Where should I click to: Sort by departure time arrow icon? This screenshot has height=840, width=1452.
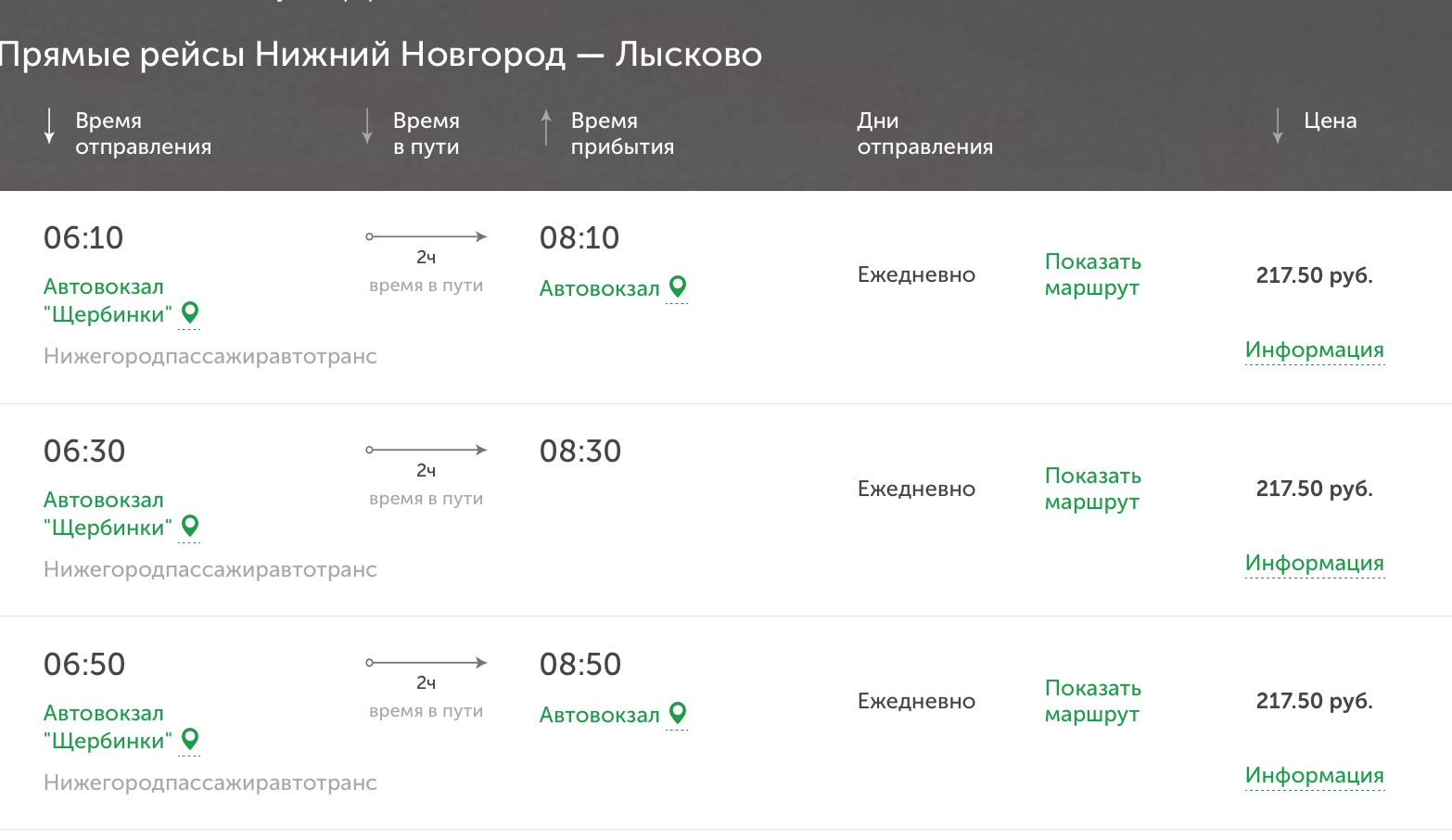[x=49, y=127]
